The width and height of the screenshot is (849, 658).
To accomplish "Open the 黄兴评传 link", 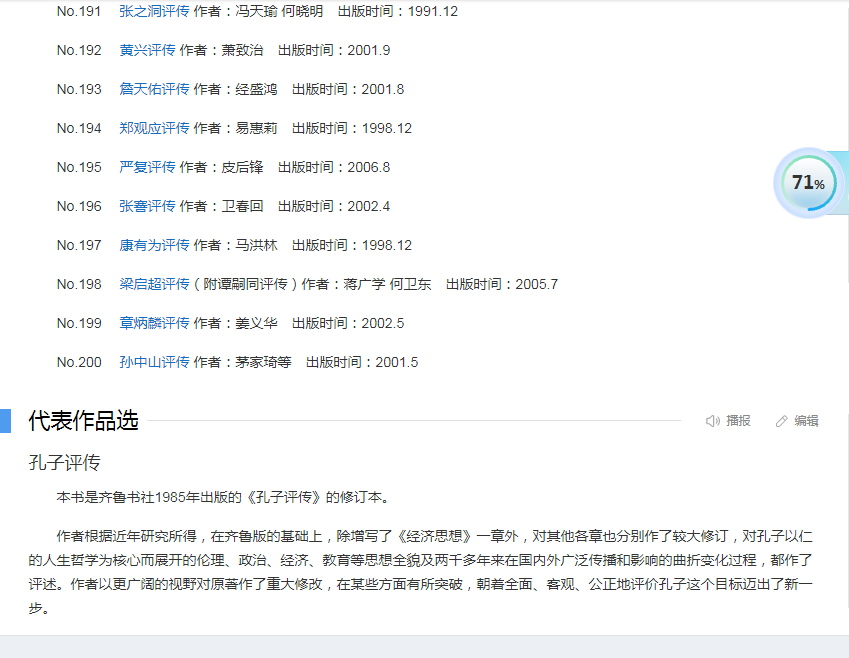I will click(147, 50).
